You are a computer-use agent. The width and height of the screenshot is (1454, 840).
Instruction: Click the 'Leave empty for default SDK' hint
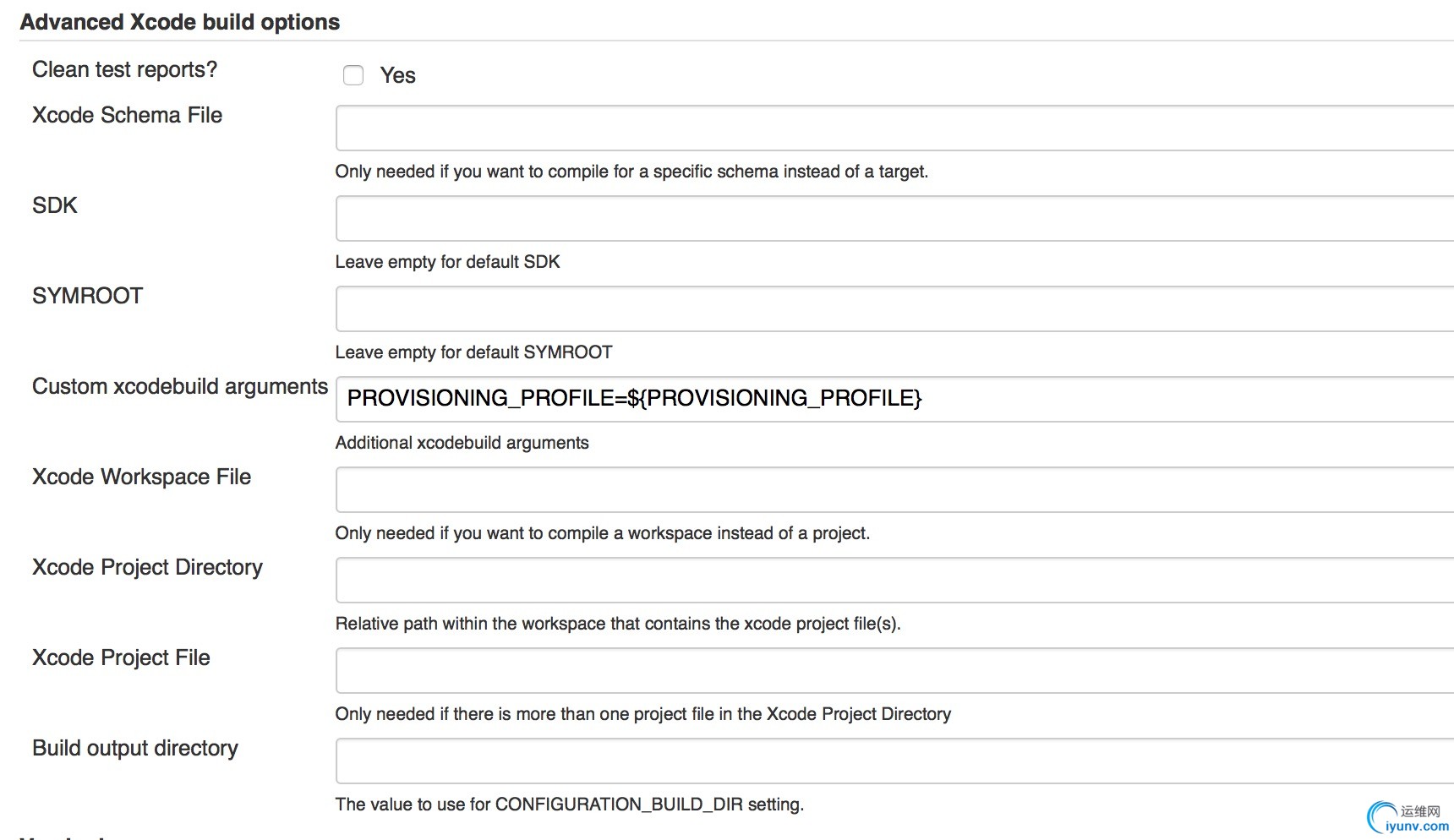click(x=447, y=262)
